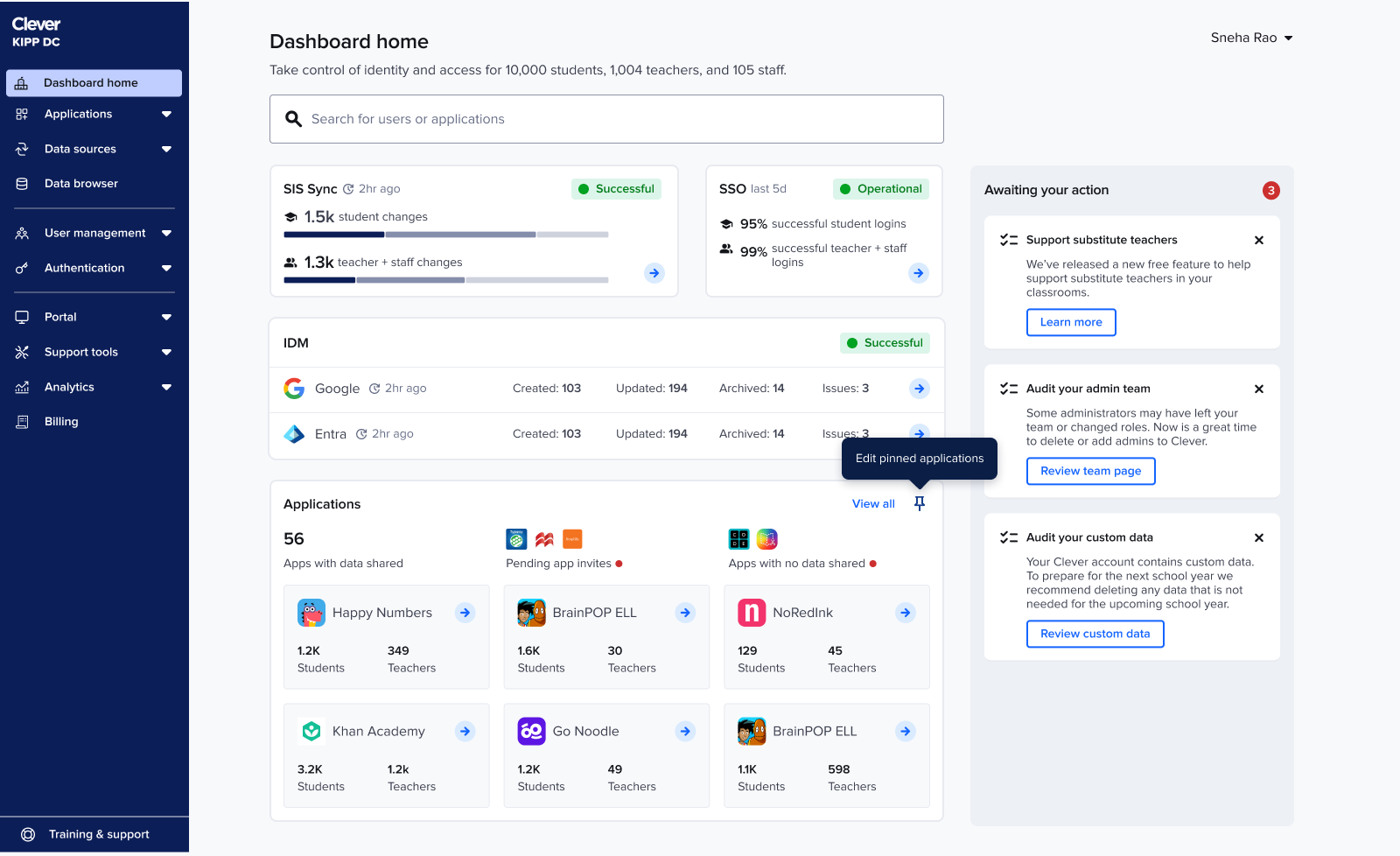Click Entra row 'Created: 103'
The width and height of the screenshot is (1400, 856).
coord(547,434)
